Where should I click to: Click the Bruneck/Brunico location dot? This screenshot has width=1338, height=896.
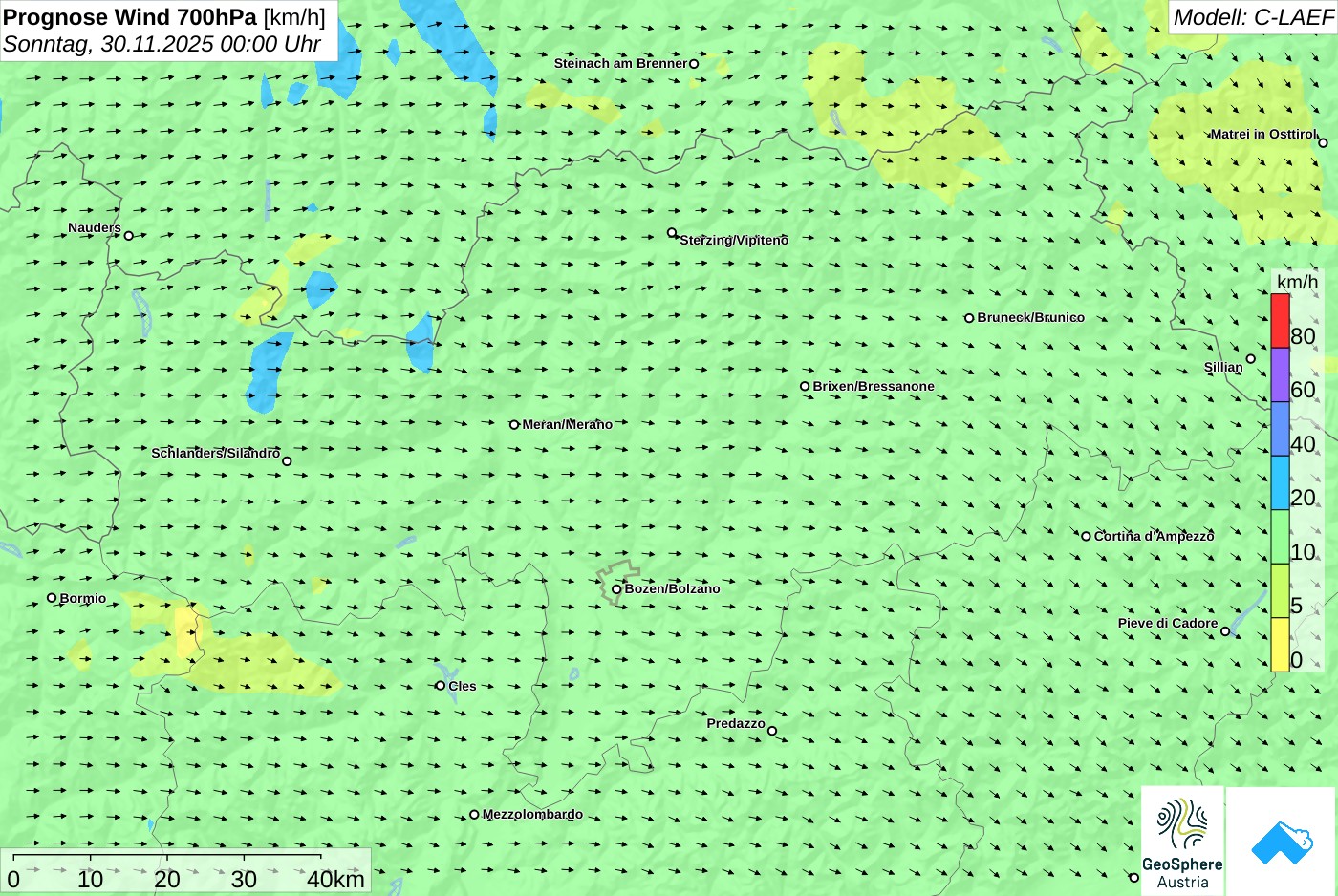[x=969, y=318]
